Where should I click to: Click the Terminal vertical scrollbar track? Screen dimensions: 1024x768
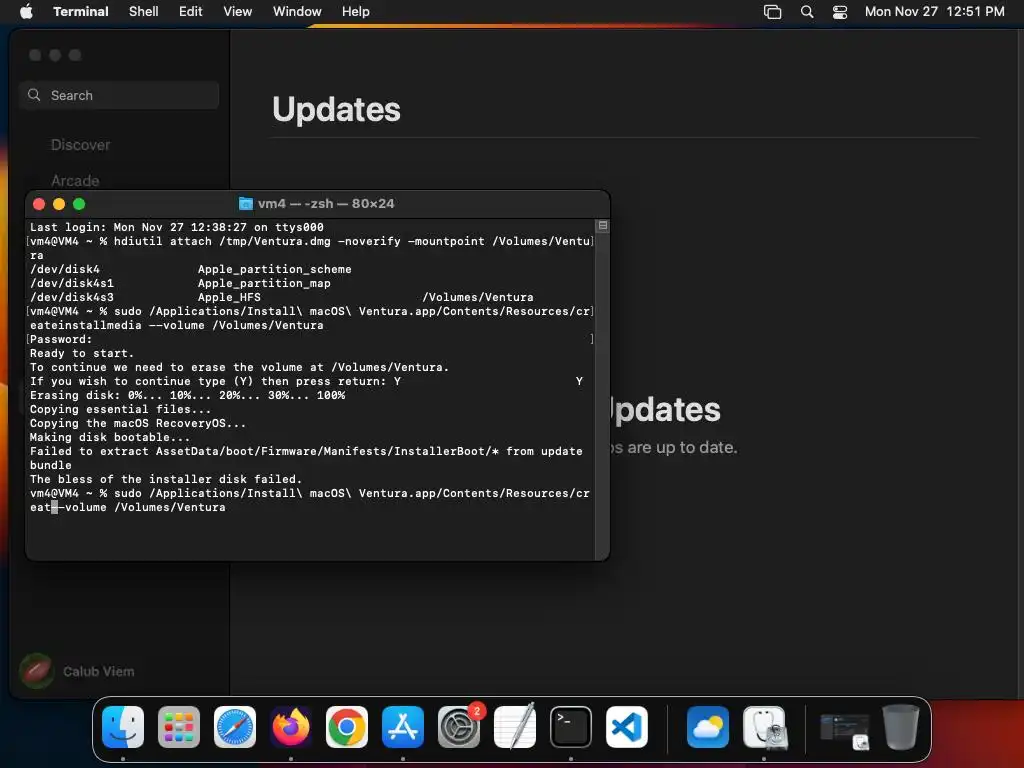pyautogui.click(x=603, y=395)
